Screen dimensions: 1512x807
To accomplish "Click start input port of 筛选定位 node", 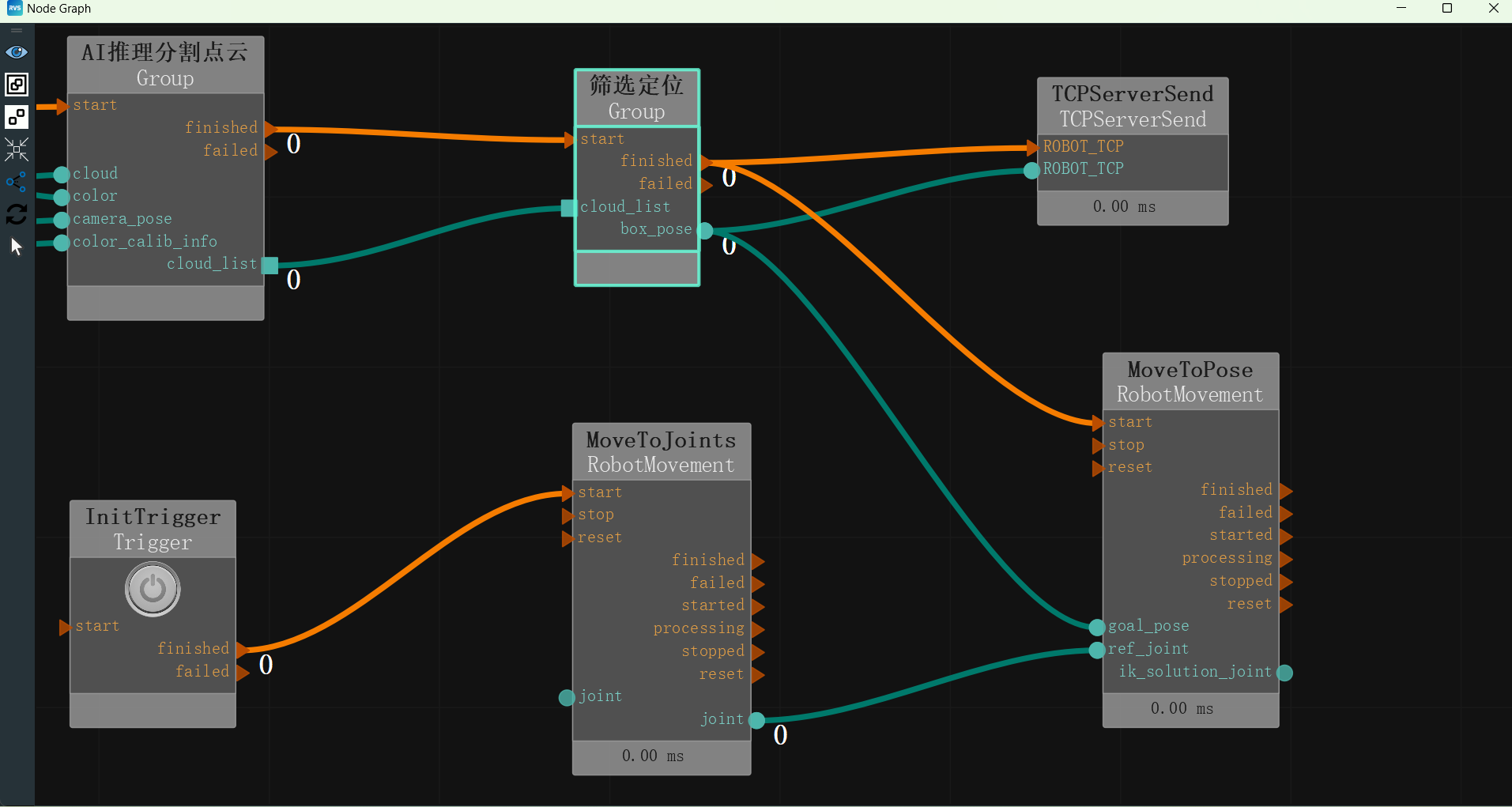I will [x=569, y=141].
